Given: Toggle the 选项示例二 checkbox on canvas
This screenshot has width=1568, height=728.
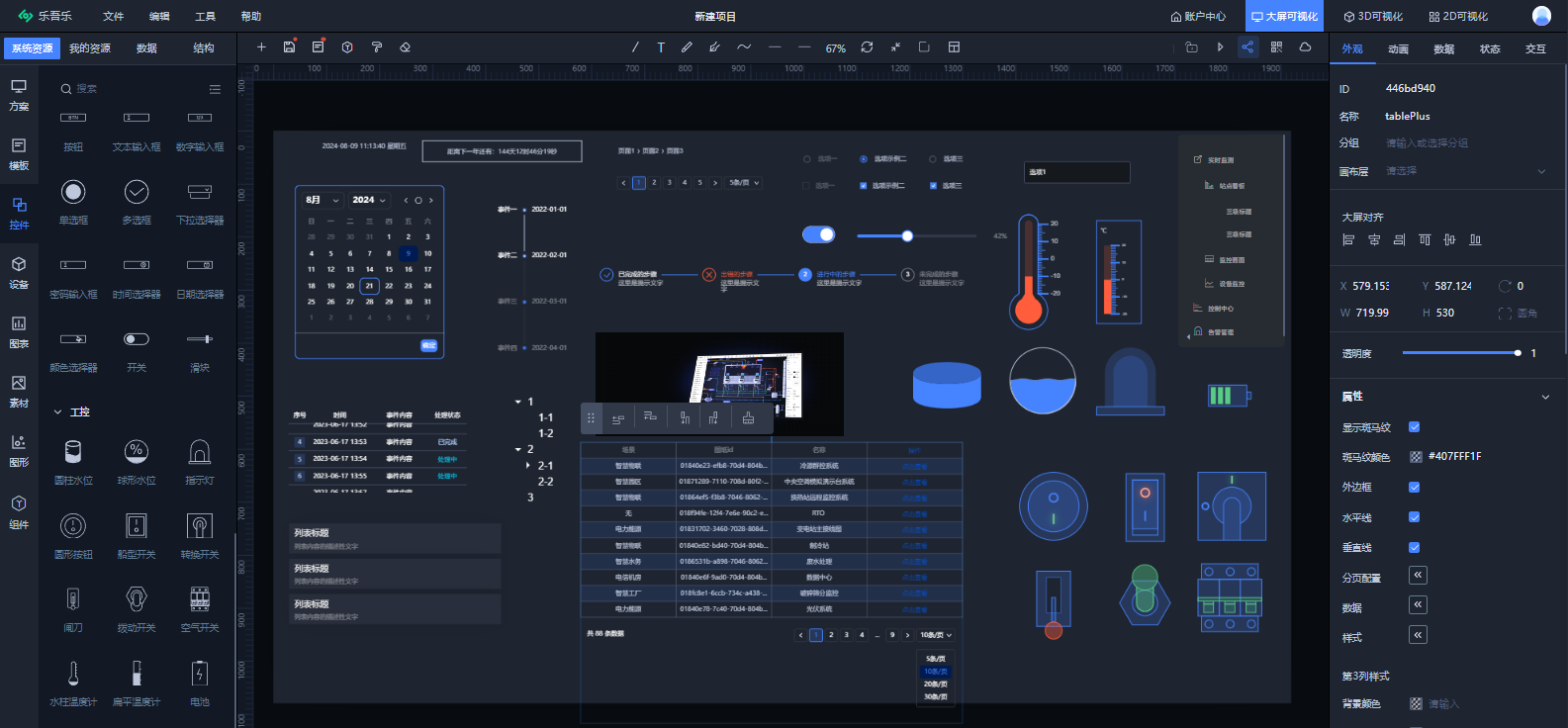Looking at the screenshot, I should 864,185.
